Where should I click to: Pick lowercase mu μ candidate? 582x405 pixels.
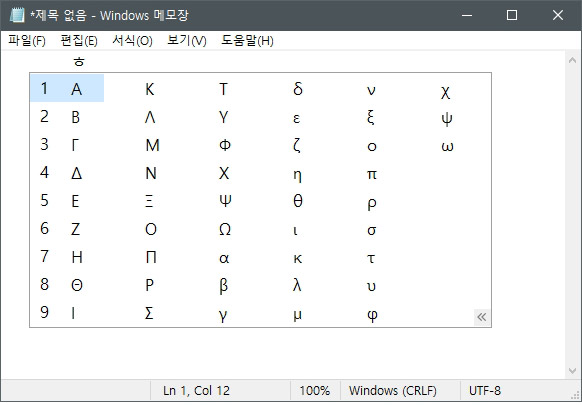[x=297, y=316]
